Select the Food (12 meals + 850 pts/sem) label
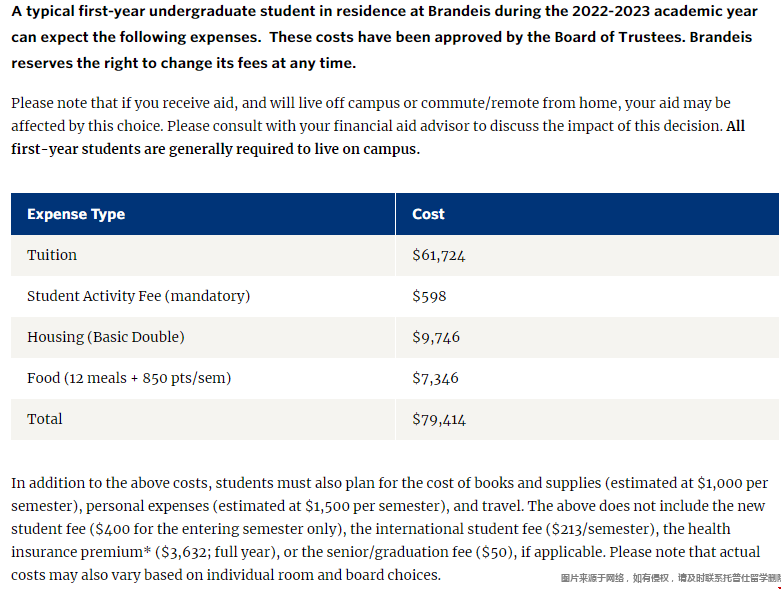This screenshot has height=589, width=781. (132, 378)
